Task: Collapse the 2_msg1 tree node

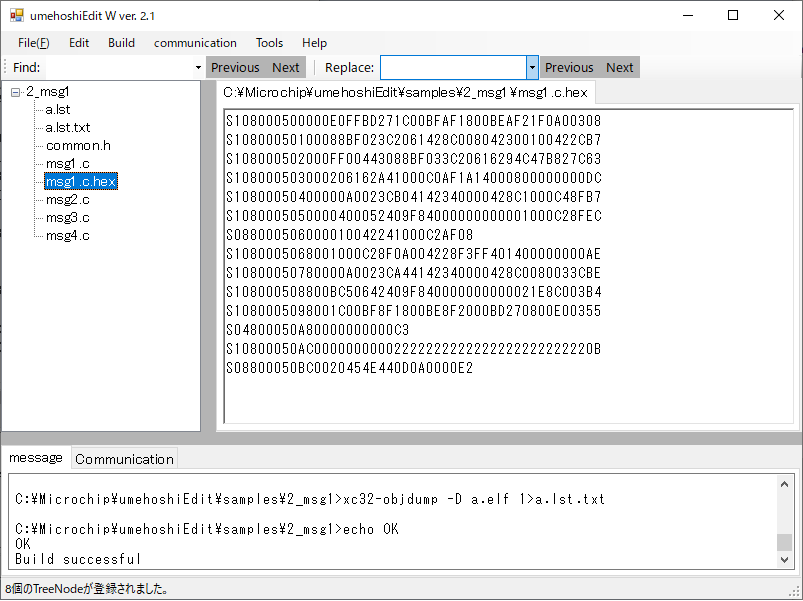Action: pyautogui.click(x=16, y=92)
